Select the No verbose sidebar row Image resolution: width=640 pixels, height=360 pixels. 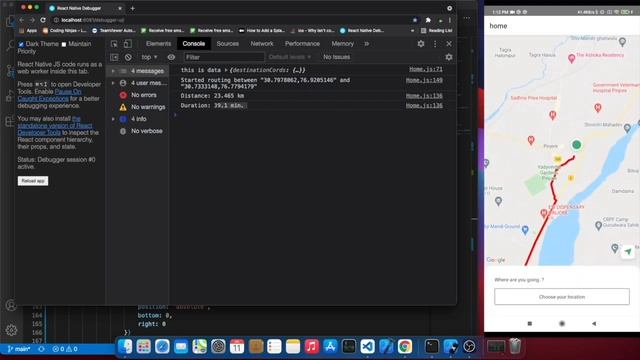[138, 131]
